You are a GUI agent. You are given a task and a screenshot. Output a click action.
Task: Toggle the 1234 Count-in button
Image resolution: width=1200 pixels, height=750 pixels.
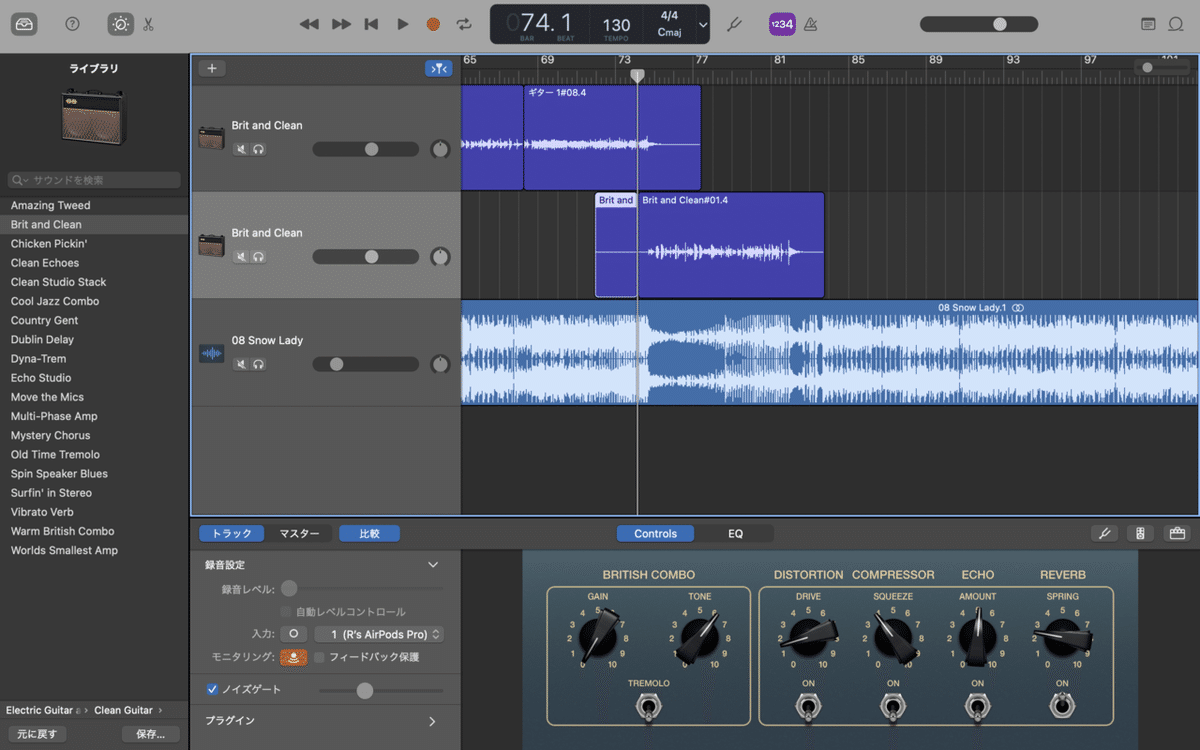click(x=782, y=24)
